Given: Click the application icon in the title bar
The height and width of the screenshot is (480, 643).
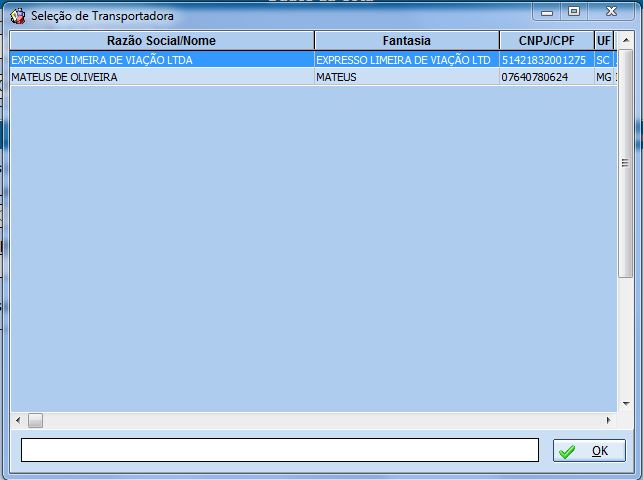Looking at the screenshot, I should [17, 16].
